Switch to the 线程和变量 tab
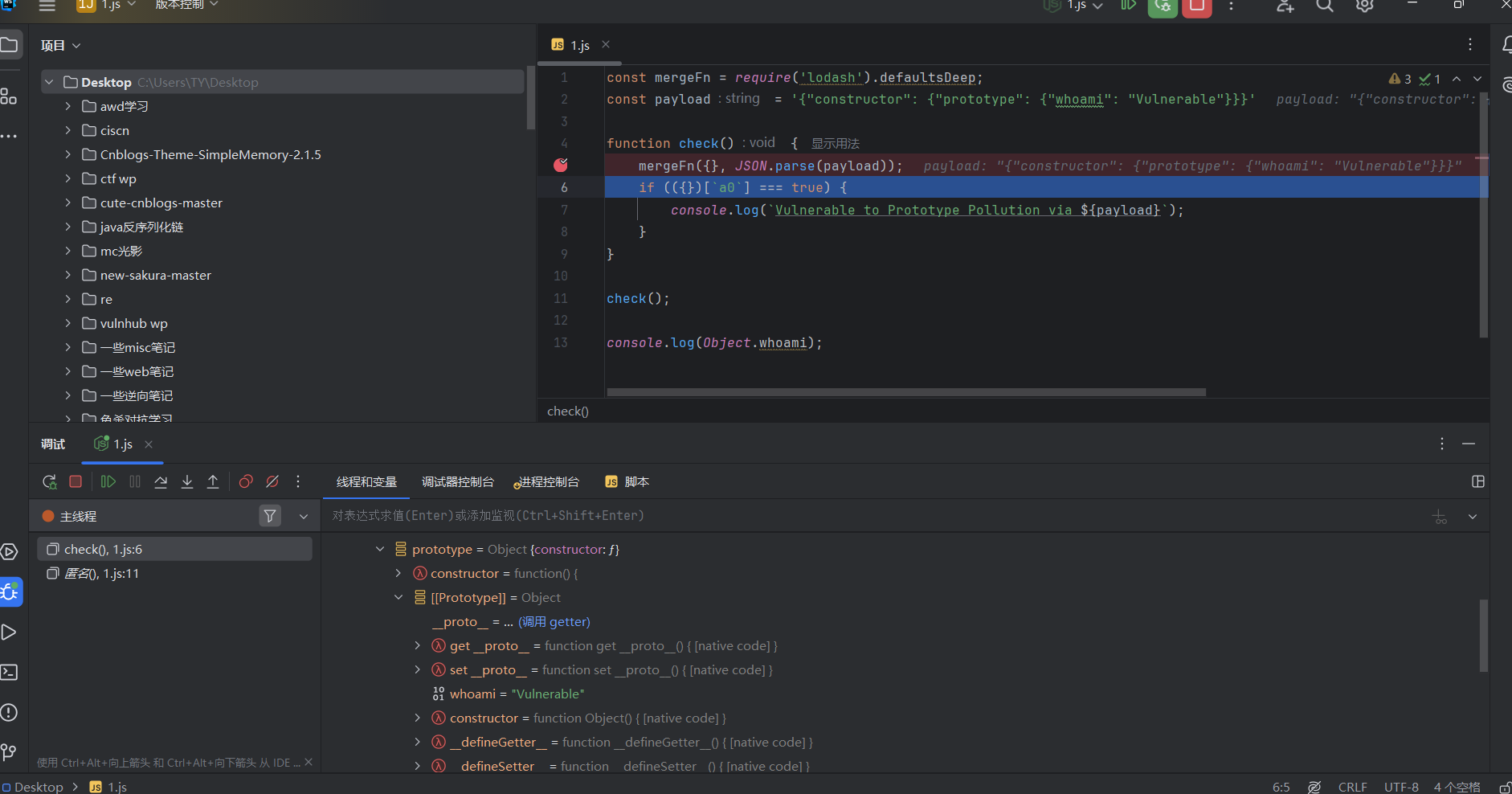Screen dimensions: 1512x794 (x=366, y=481)
